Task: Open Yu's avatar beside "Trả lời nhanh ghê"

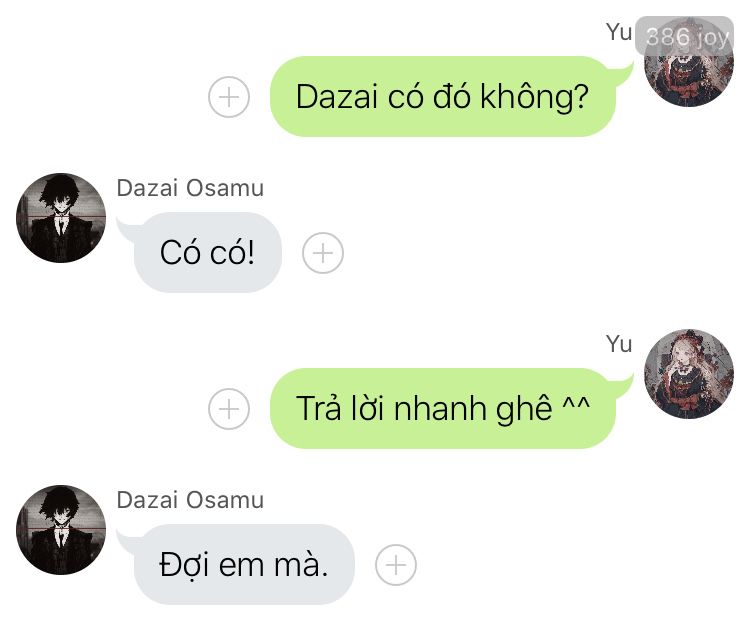Action: tap(689, 374)
